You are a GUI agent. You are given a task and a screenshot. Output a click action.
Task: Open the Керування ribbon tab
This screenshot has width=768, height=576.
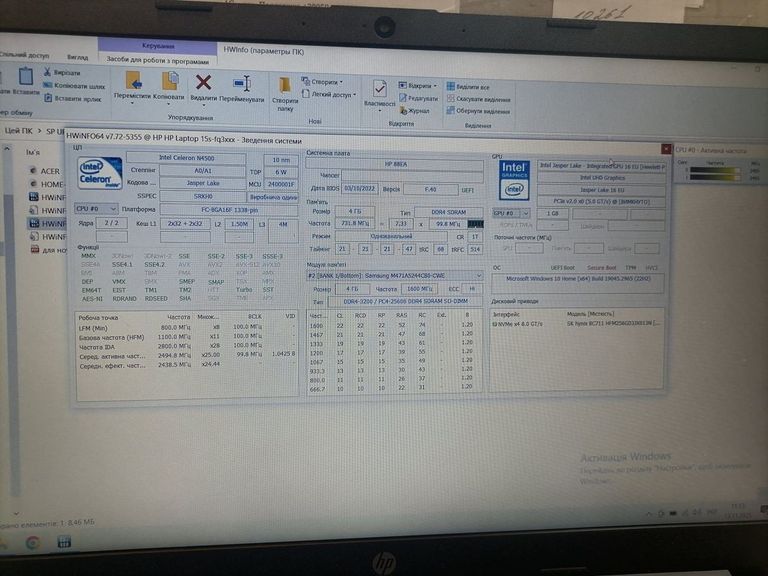[x=158, y=46]
